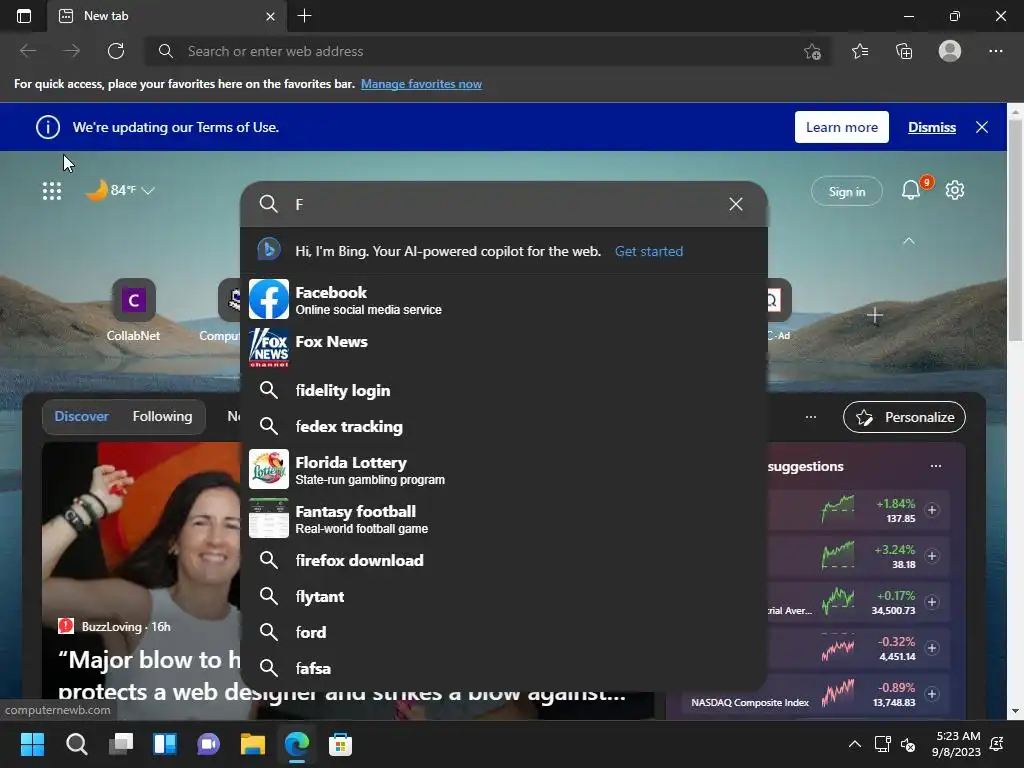1024x768 pixels.
Task: Open the Collections icon
Action: tap(904, 51)
